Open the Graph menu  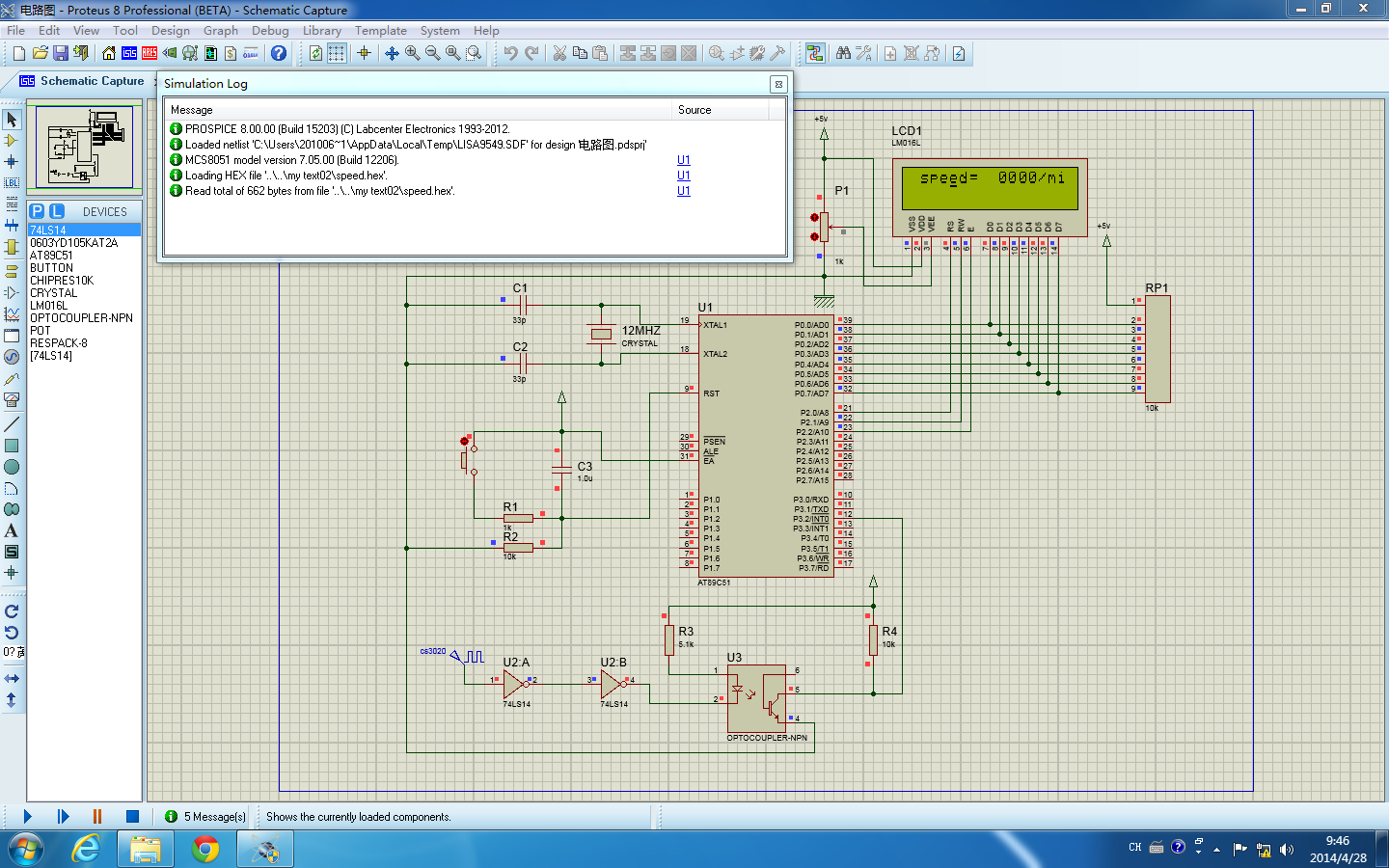[x=221, y=31]
